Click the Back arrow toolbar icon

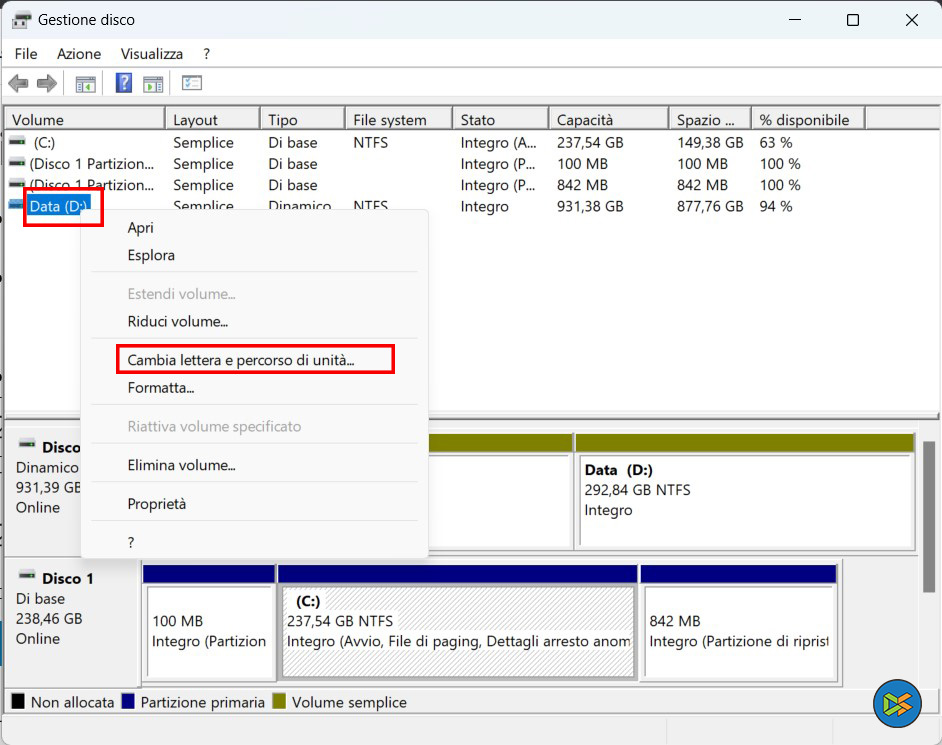(18, 83)
